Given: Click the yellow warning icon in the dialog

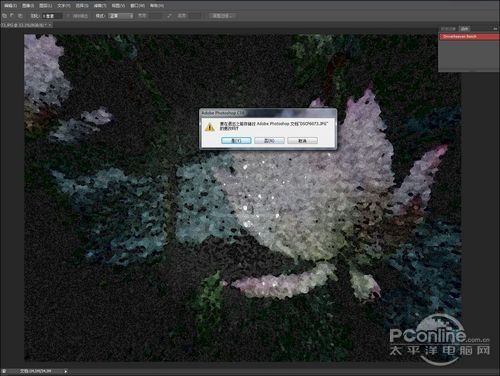Looking at the screenshot, I should click(x=210, y=127).
